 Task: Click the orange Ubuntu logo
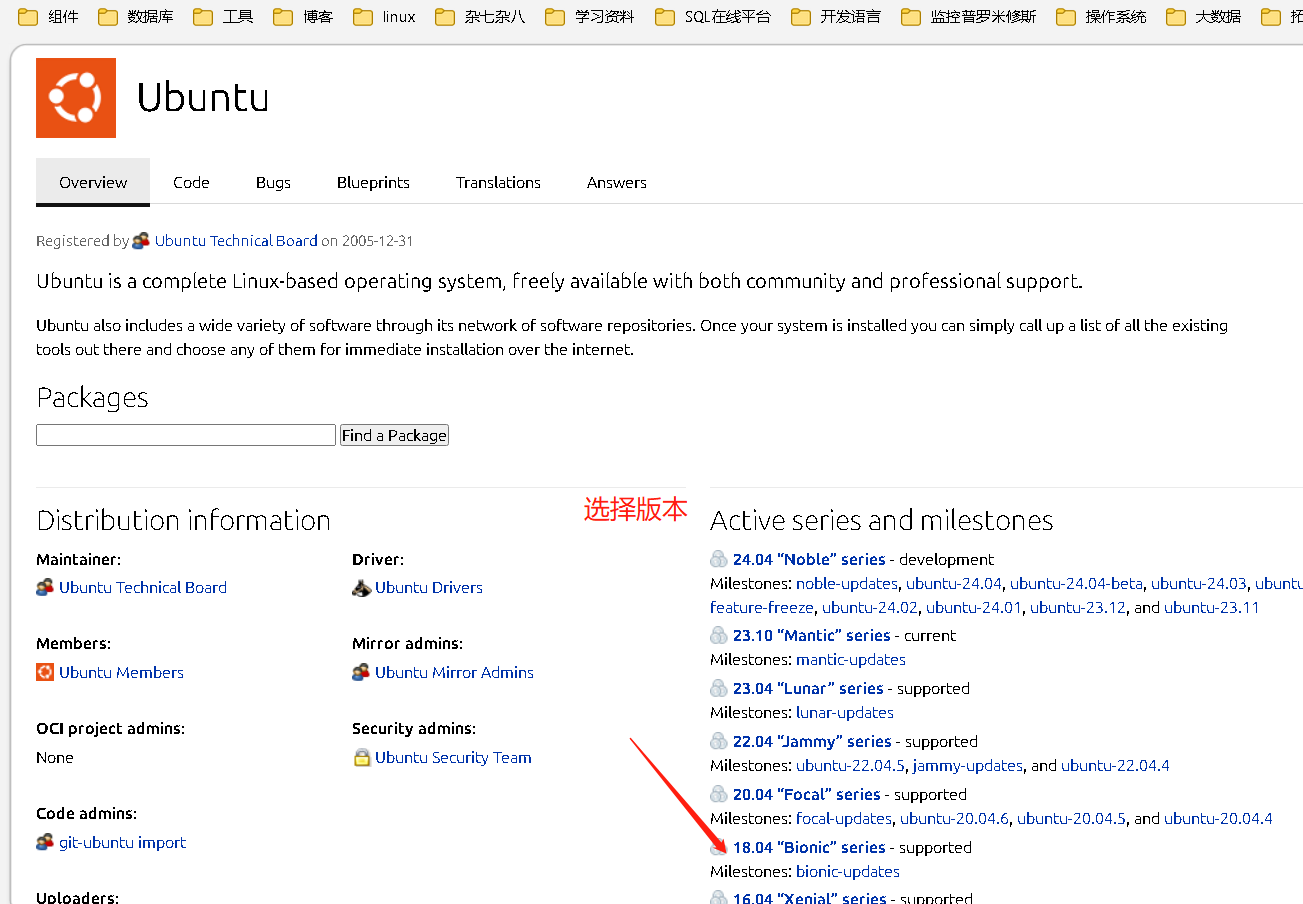click(76, 98)
